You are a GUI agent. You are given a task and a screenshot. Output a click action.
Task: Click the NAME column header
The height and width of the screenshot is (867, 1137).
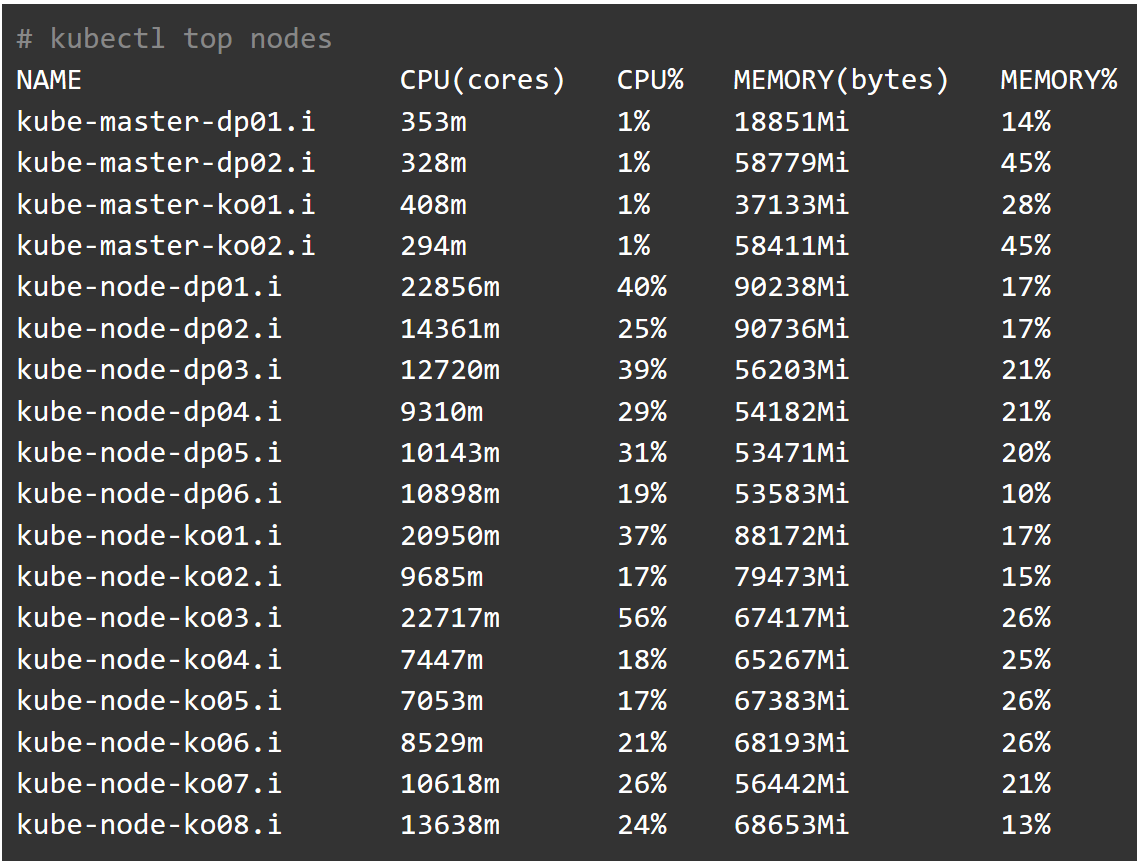[x=49, y=80]
